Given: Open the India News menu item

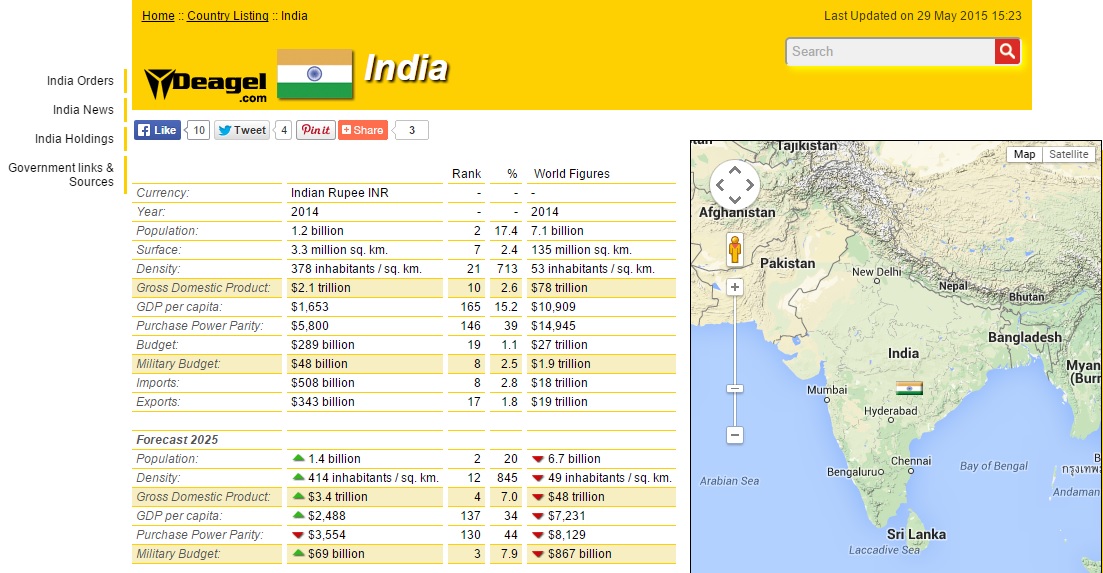Looking at the screenshot, I should 83,110.
